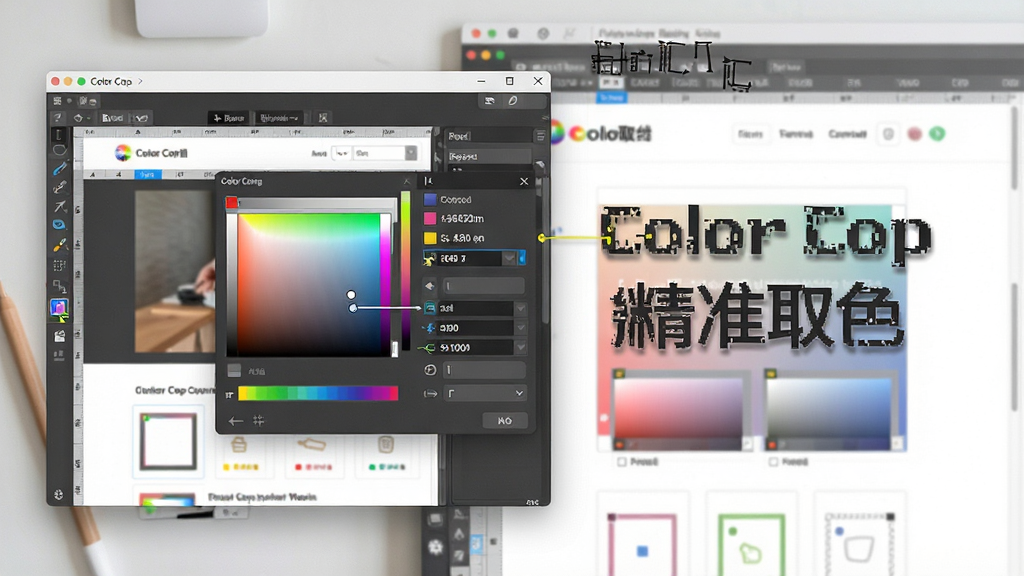Open the dropdown arrow of the 9.1000 field
This screenshot has width=1024, height=576.
pyautogui.click(x=520, y=347)
